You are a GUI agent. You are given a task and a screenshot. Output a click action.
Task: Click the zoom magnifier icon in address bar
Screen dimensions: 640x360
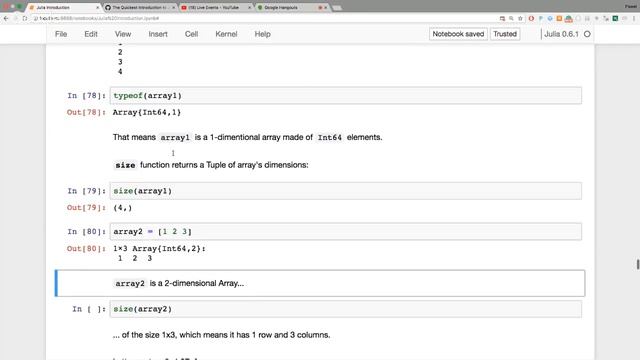tap(511, 18)
